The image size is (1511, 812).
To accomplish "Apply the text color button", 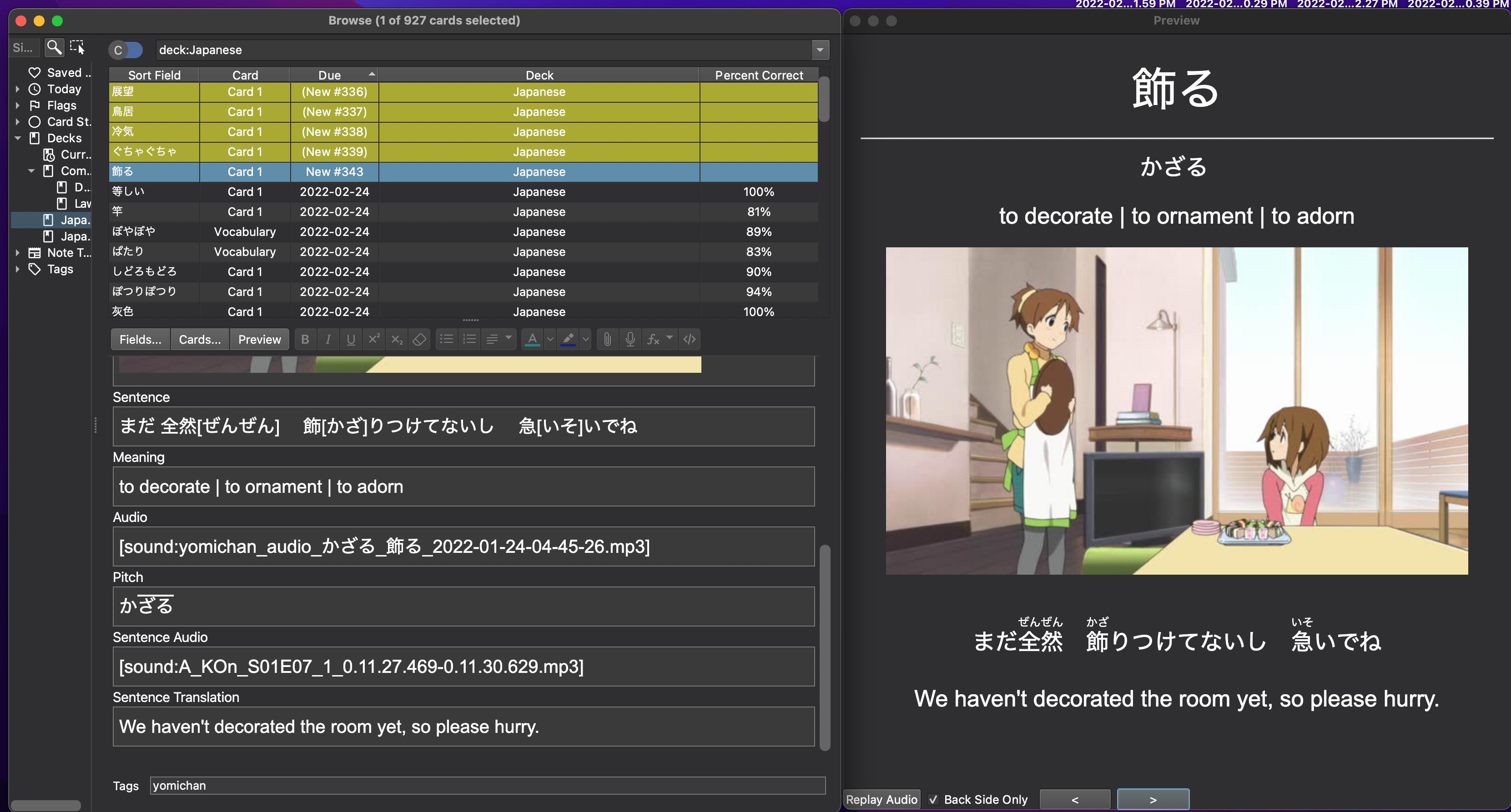I will click(x=532, y=340).
